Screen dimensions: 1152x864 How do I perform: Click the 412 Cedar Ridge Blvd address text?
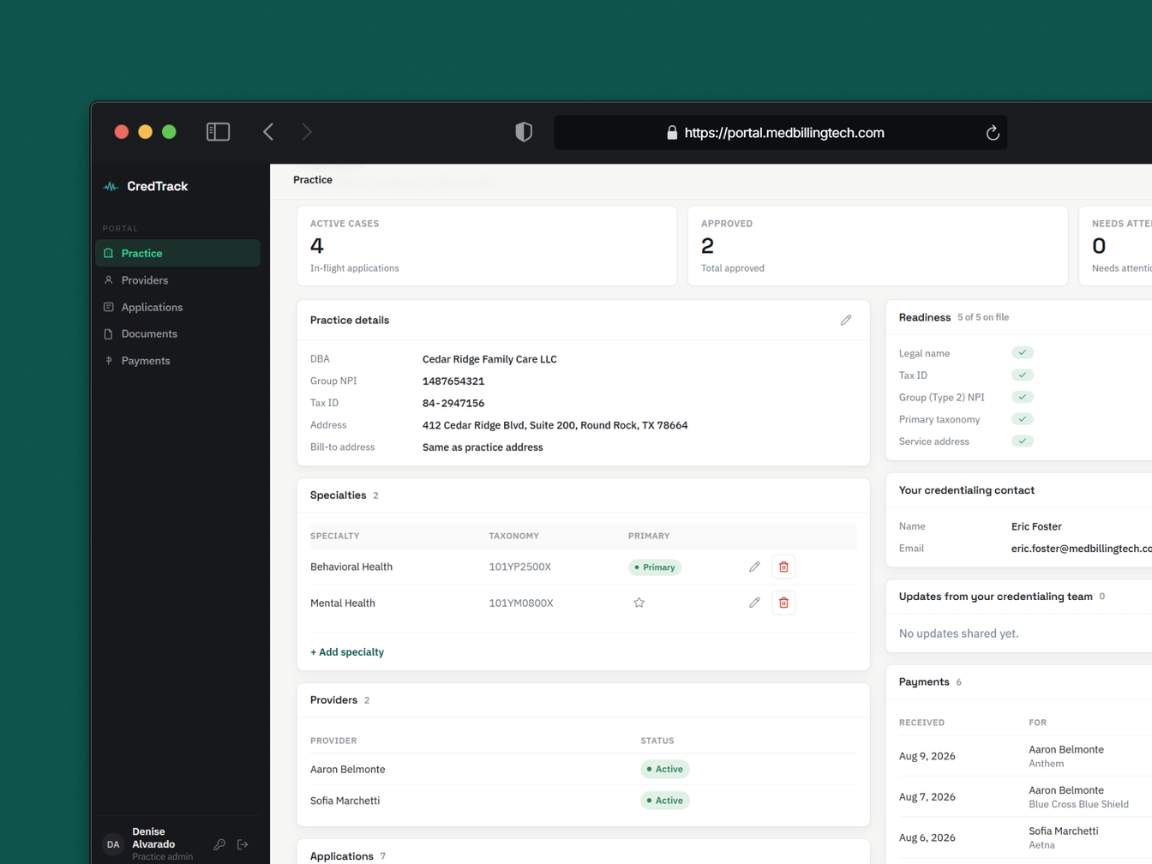(x=555, y=425)
